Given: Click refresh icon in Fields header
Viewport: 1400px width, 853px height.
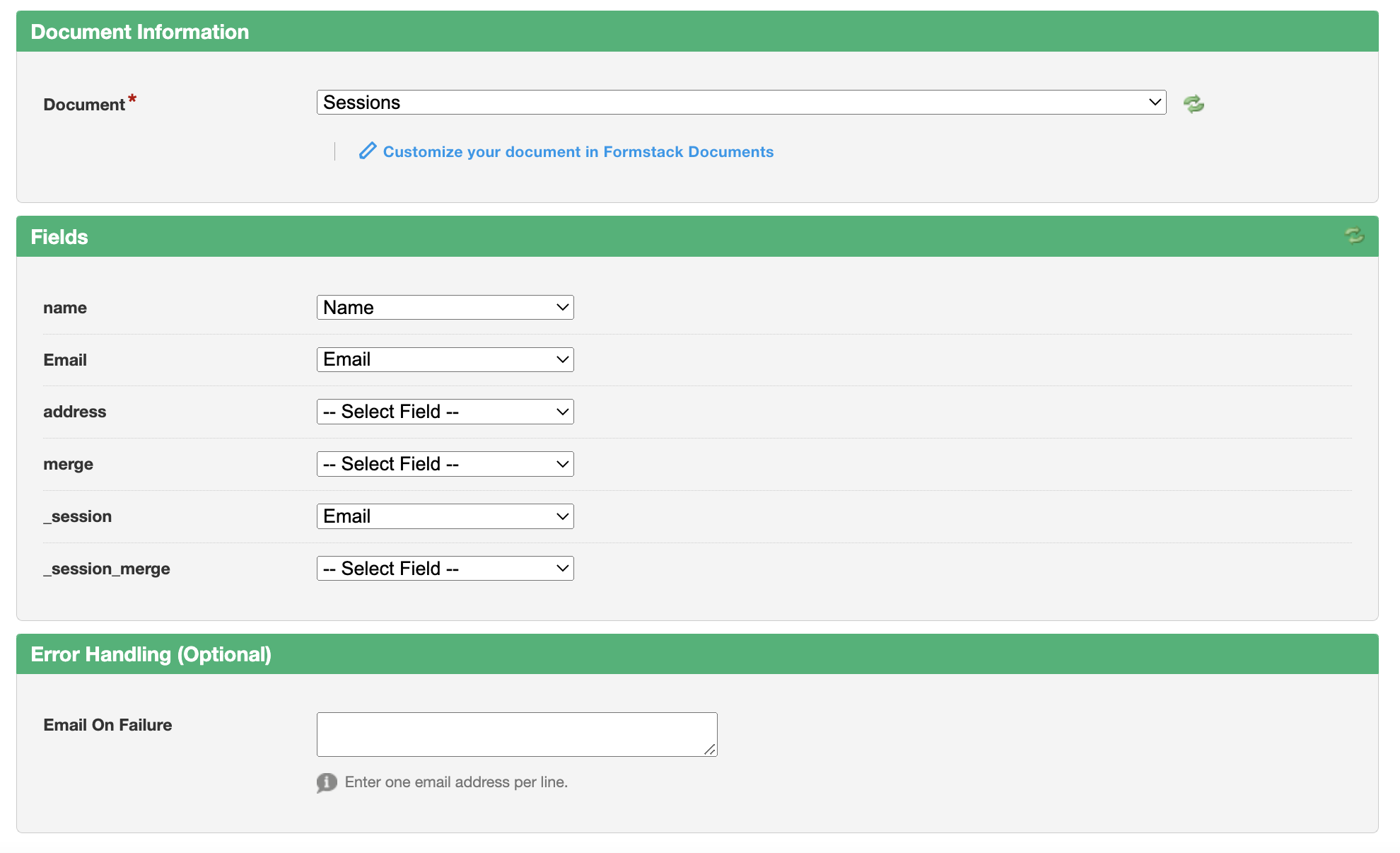Looking at the screenshot, I should coord(1354,236).
